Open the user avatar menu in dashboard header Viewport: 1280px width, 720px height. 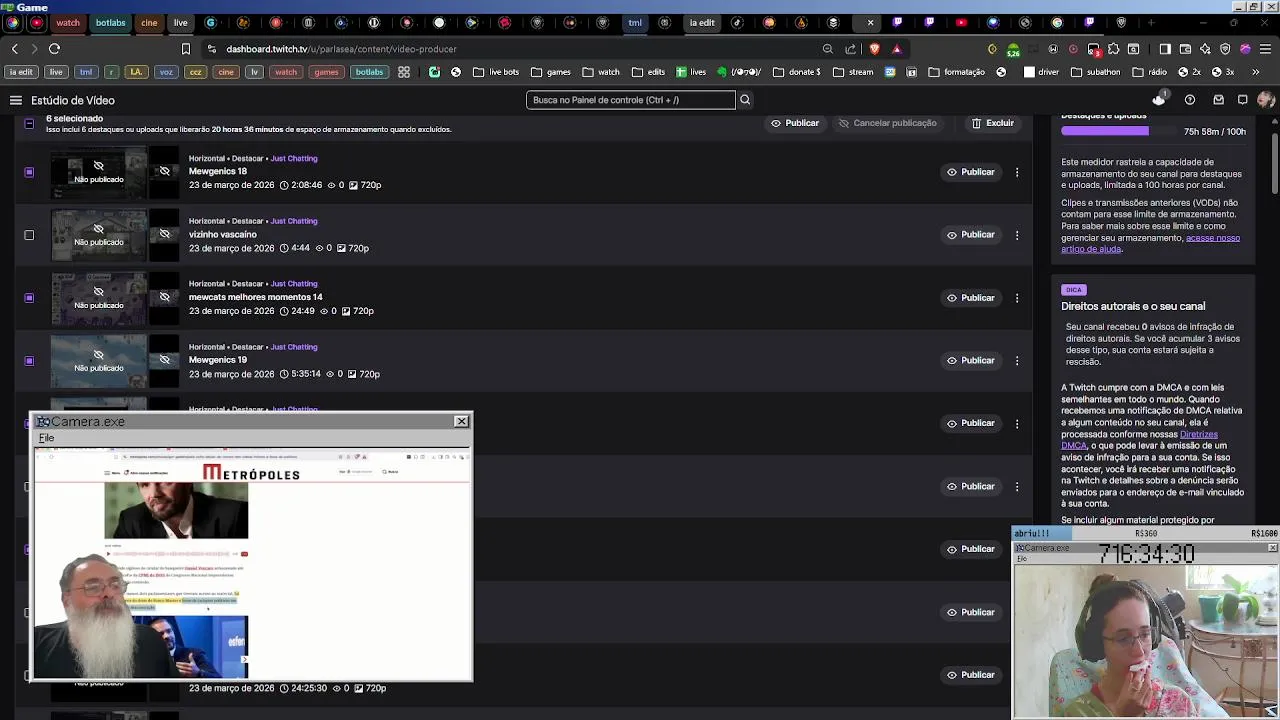(x=1266, y=100)
